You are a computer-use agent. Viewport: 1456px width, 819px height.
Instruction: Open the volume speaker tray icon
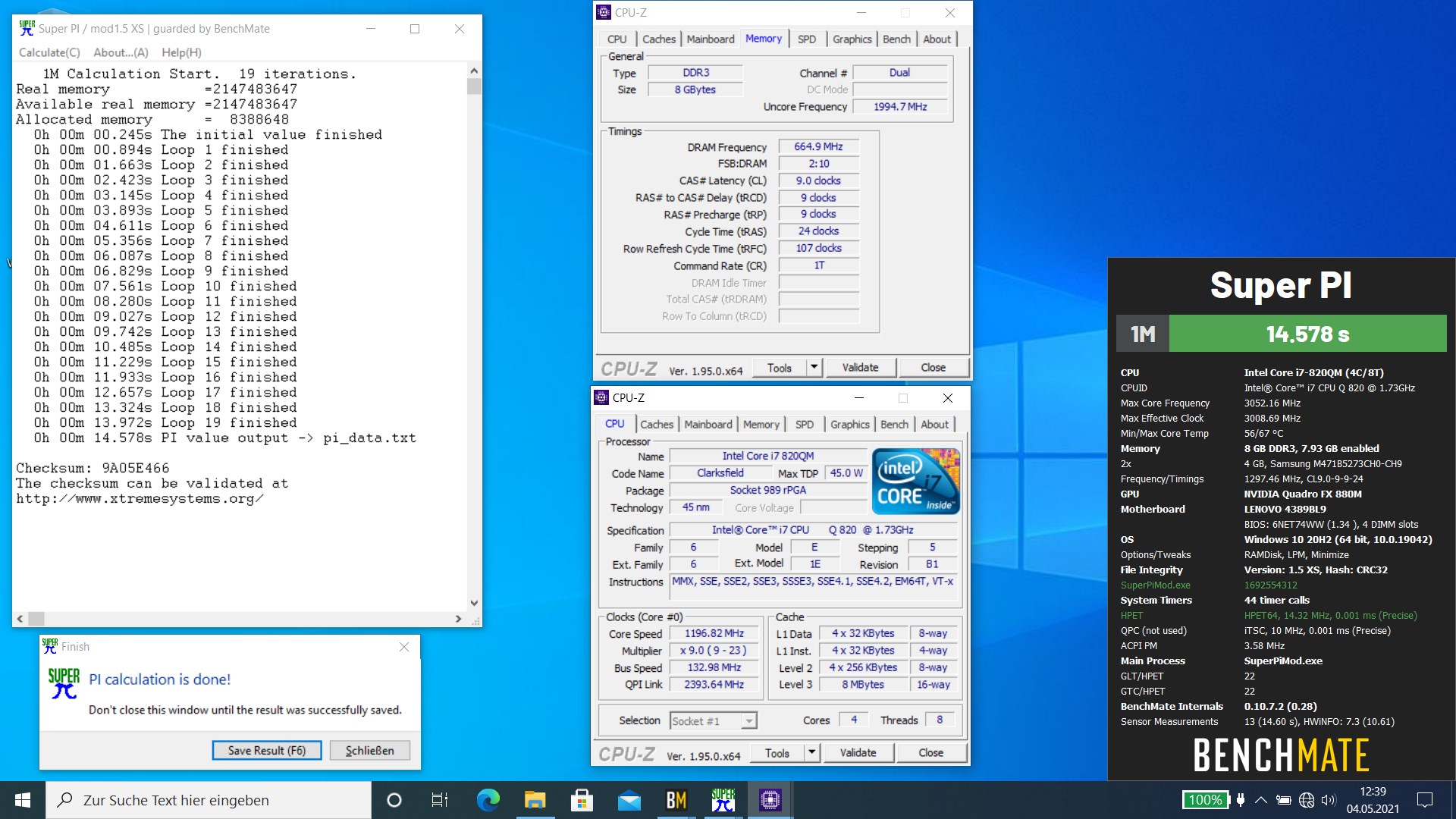tap(1328, 800)
